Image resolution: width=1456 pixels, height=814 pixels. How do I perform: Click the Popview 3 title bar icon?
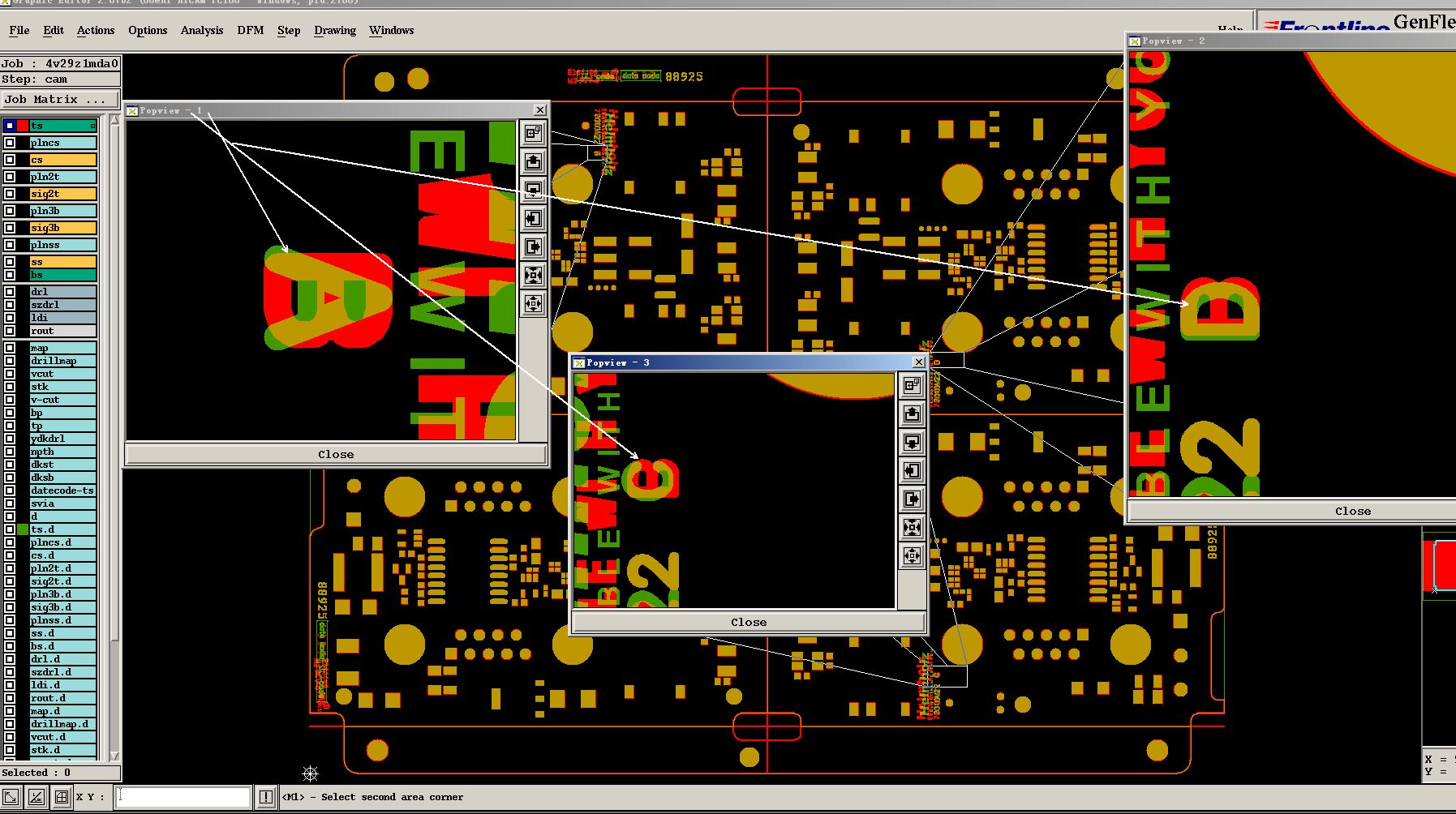point(579,363)
